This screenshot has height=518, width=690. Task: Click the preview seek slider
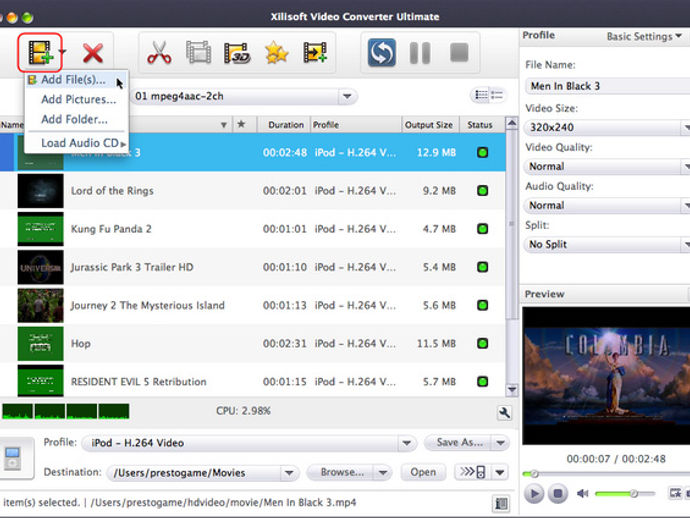point(606,474)
